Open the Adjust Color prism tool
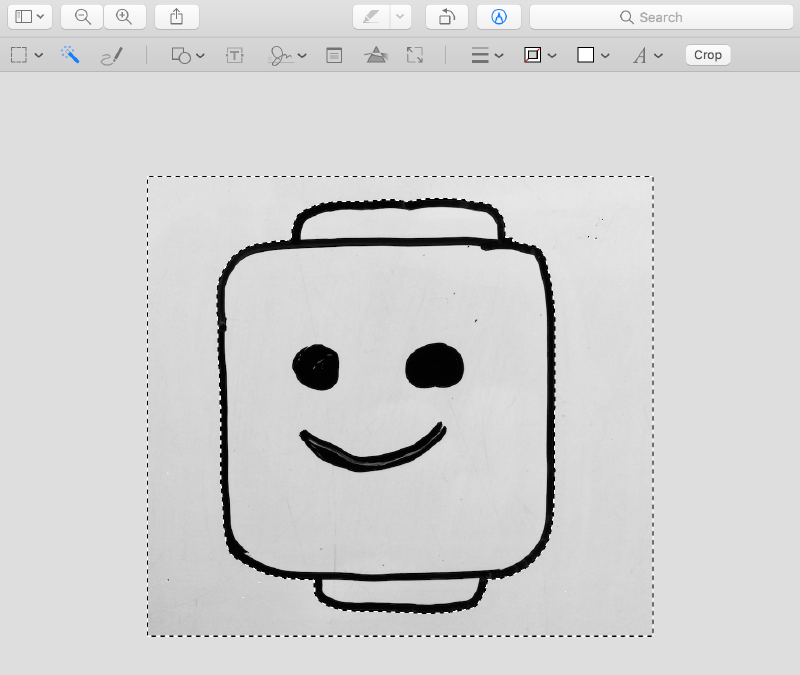 click(x=376, y=56)
